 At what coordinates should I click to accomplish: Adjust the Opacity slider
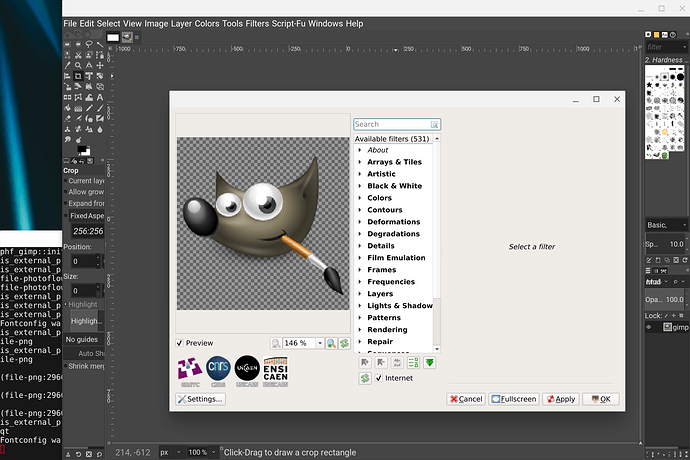coord(664,299)
